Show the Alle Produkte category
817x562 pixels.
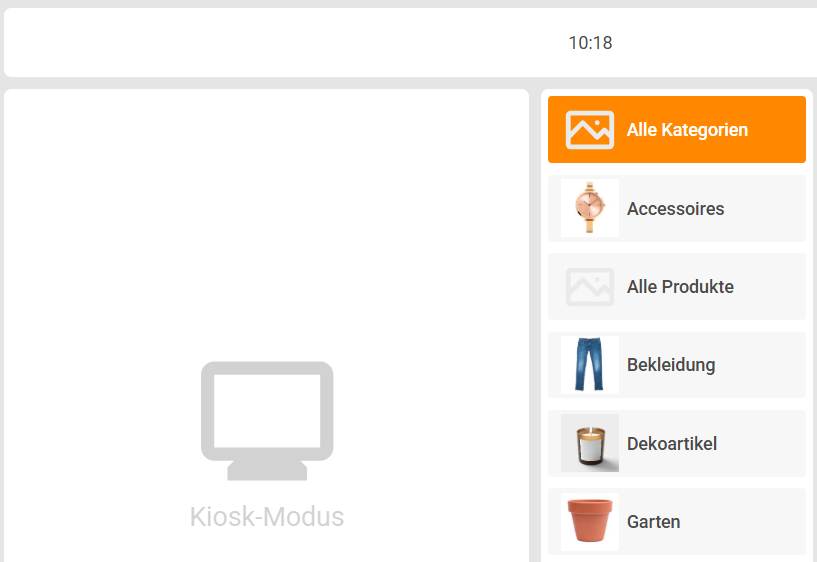click(677, 286)
